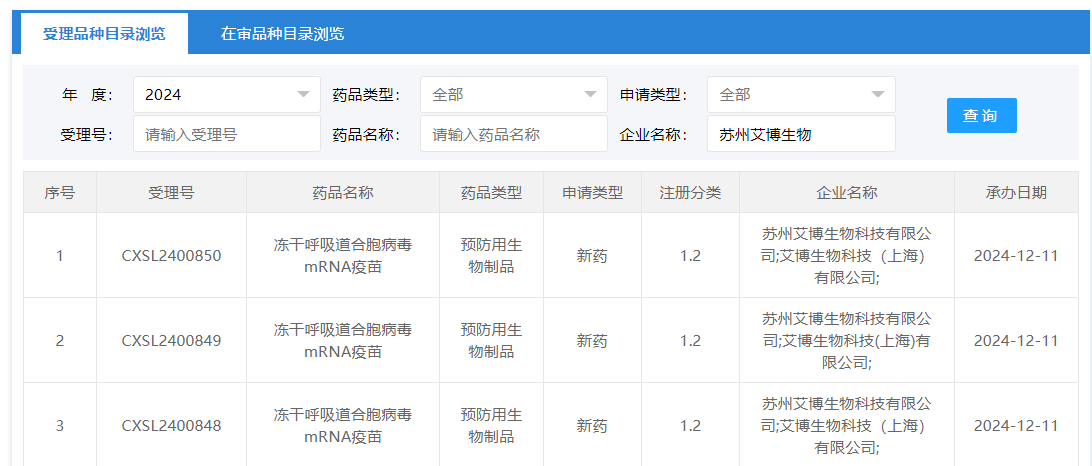The image size is (1092, 466).
Task: Click the 查询 search button
Action: (981, 116)
